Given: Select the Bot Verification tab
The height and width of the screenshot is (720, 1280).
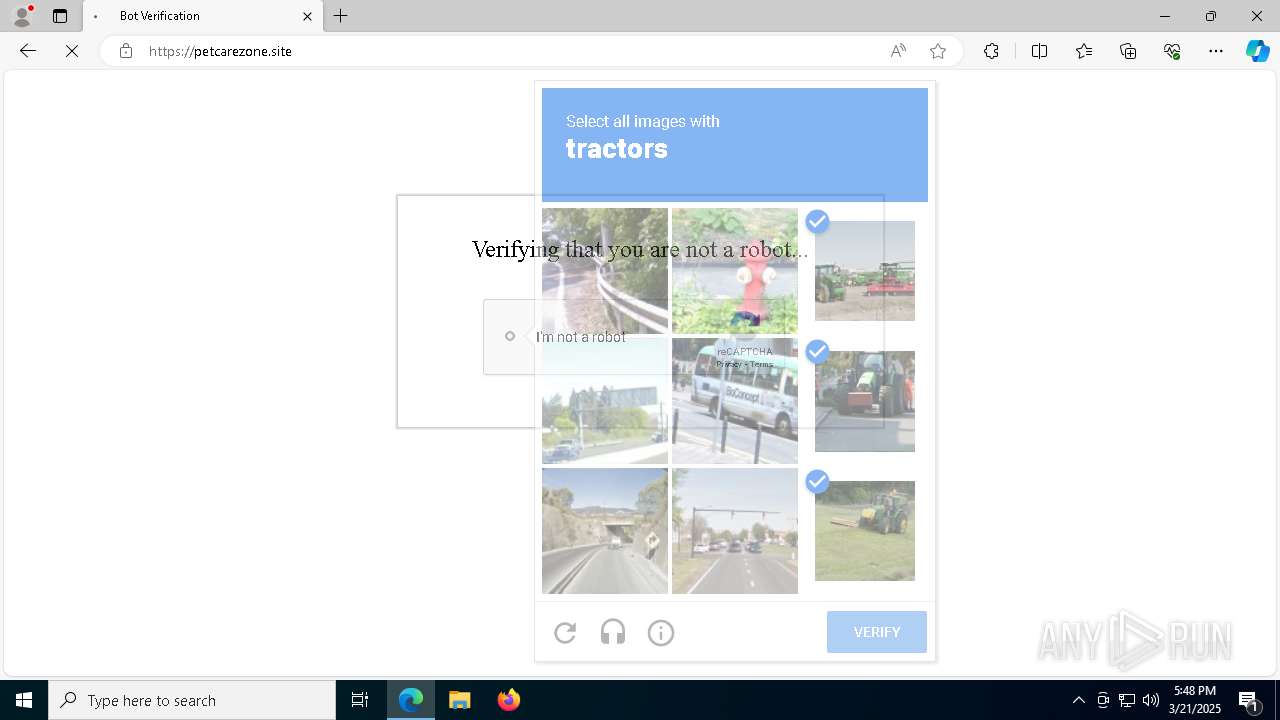Looking at the screenshot, I should (203, 16).
